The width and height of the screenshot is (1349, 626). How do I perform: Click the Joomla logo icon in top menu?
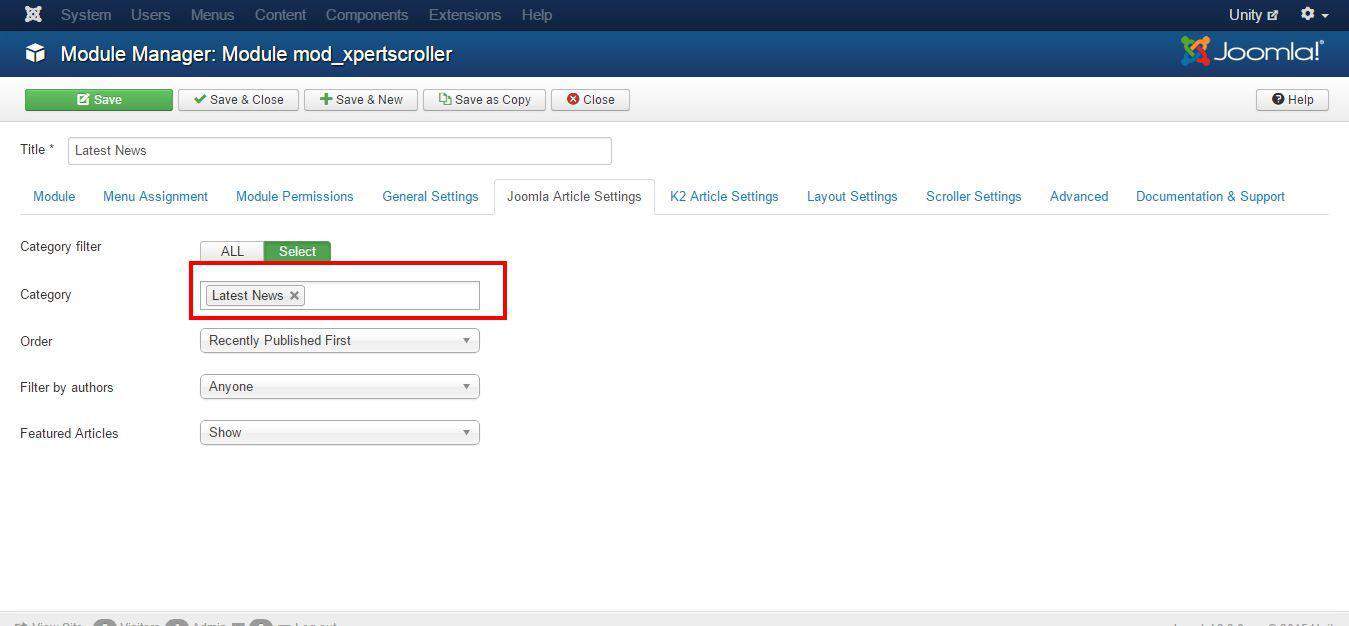(x=33, y=15)
